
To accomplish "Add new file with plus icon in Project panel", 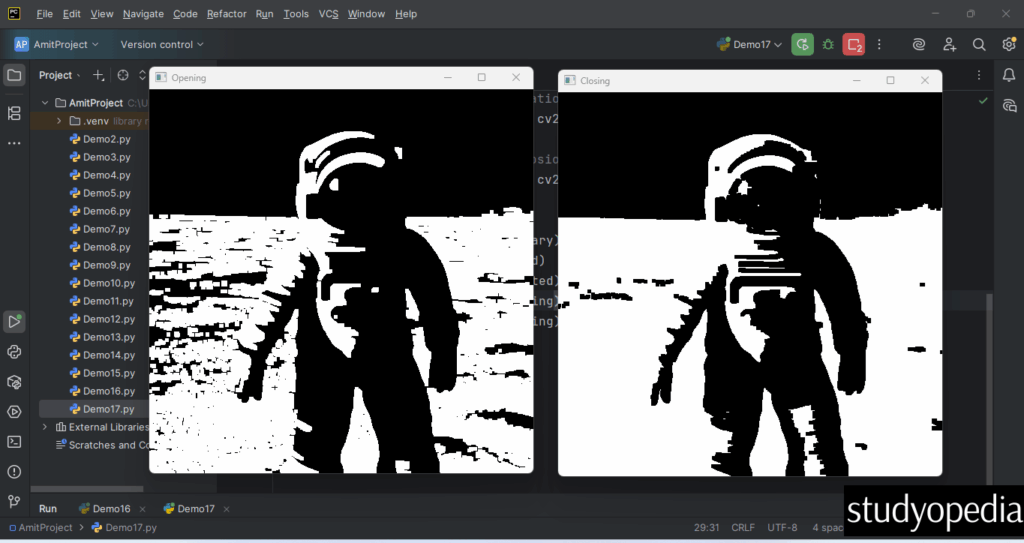I will click(99, 75).
